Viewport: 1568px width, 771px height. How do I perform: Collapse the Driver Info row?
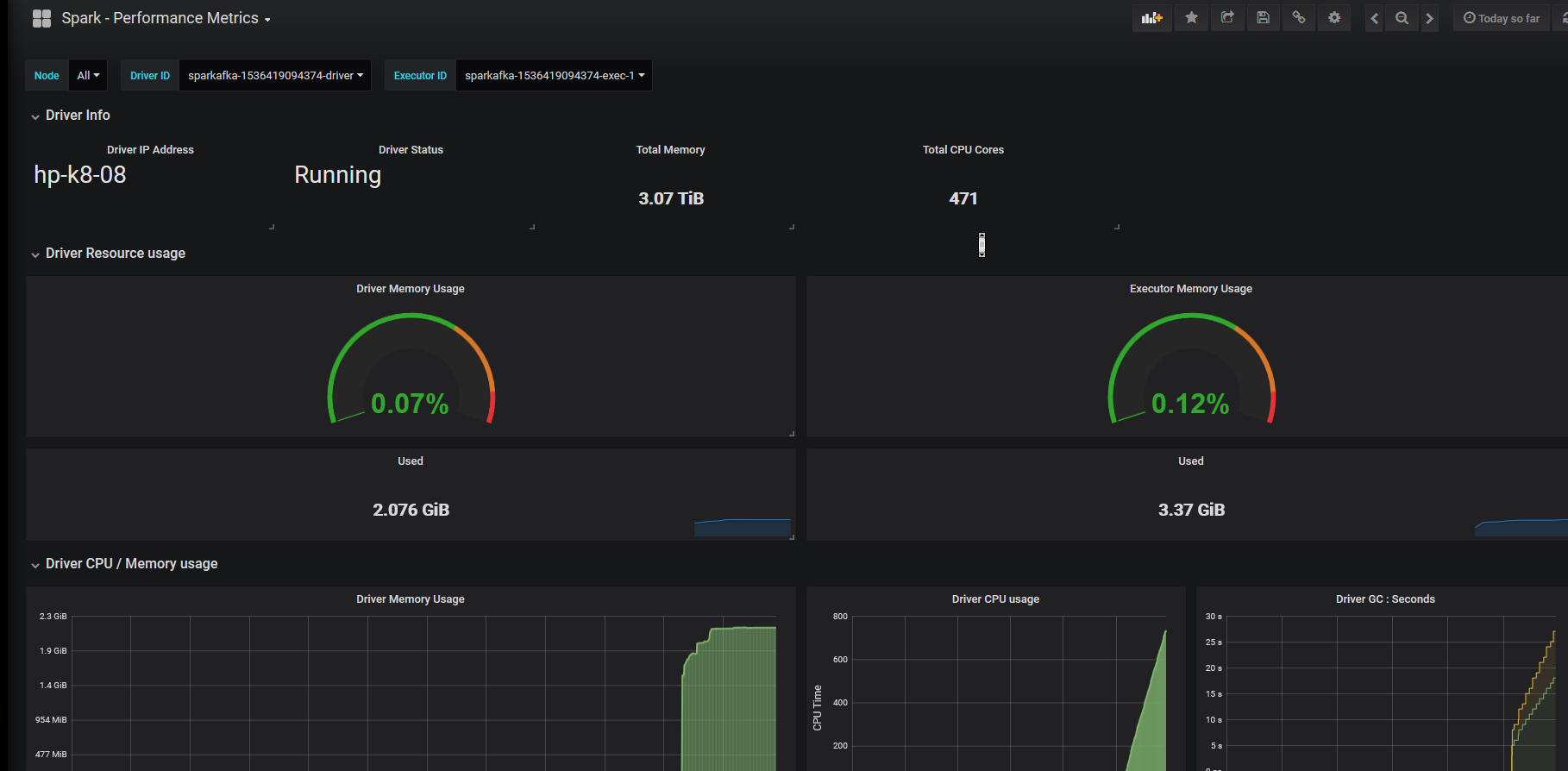point(78,116)
